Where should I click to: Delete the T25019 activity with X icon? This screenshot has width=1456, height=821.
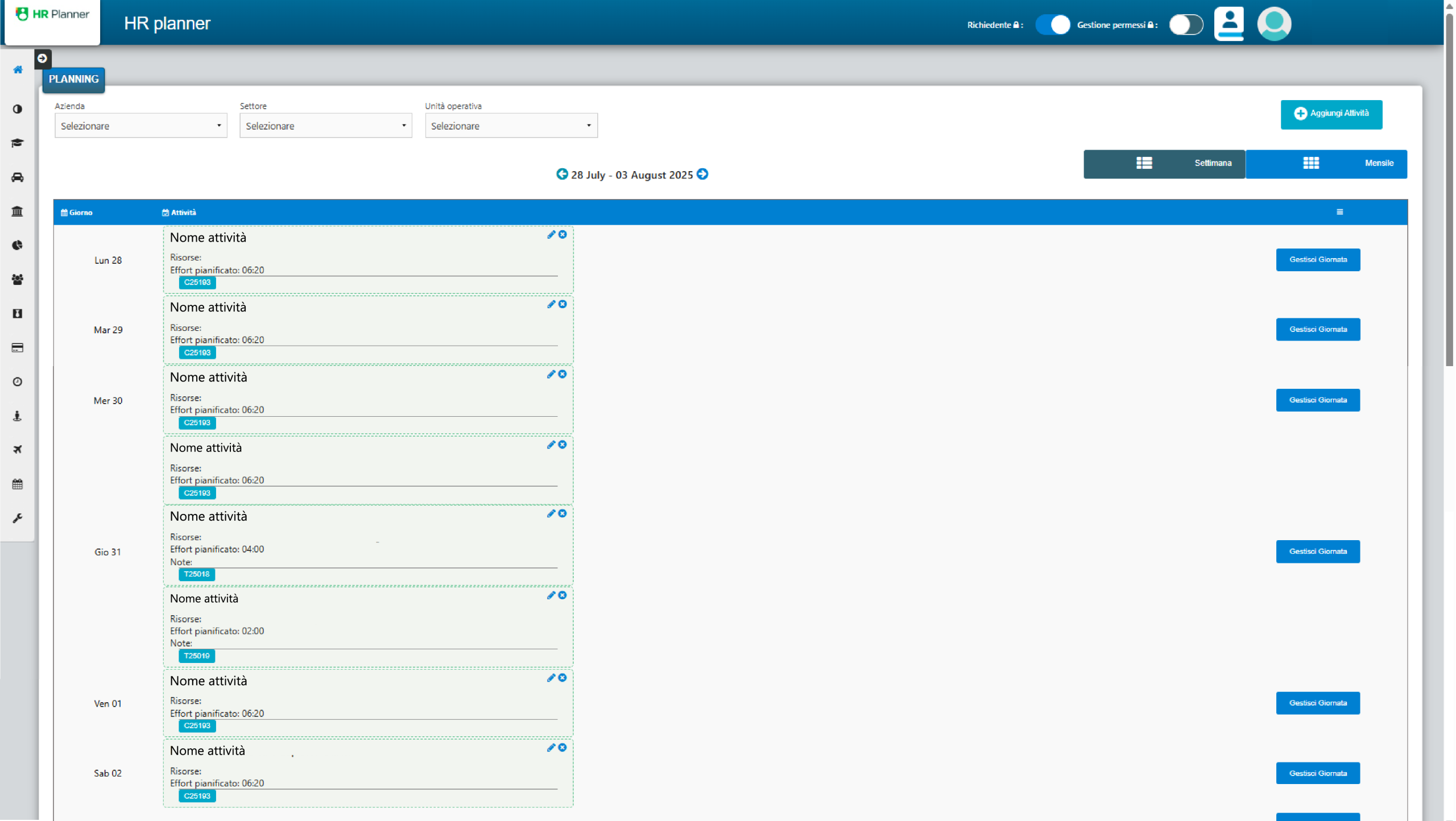pyautogui.click(x=562, y=595)
